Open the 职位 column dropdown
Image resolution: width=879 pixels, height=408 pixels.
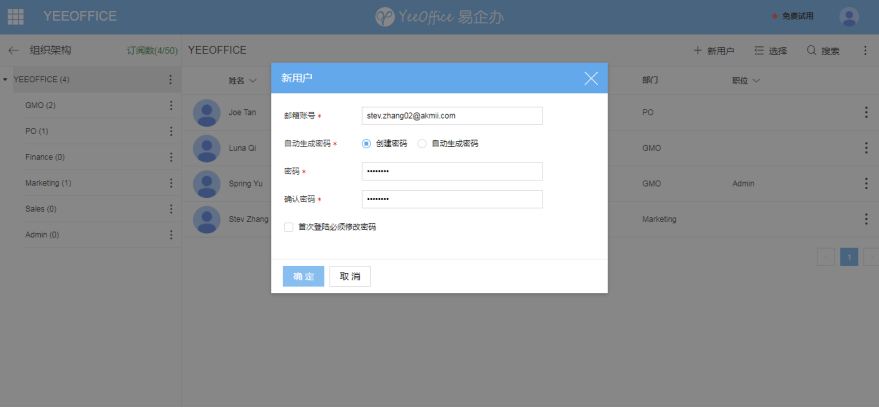coord(756,80)
